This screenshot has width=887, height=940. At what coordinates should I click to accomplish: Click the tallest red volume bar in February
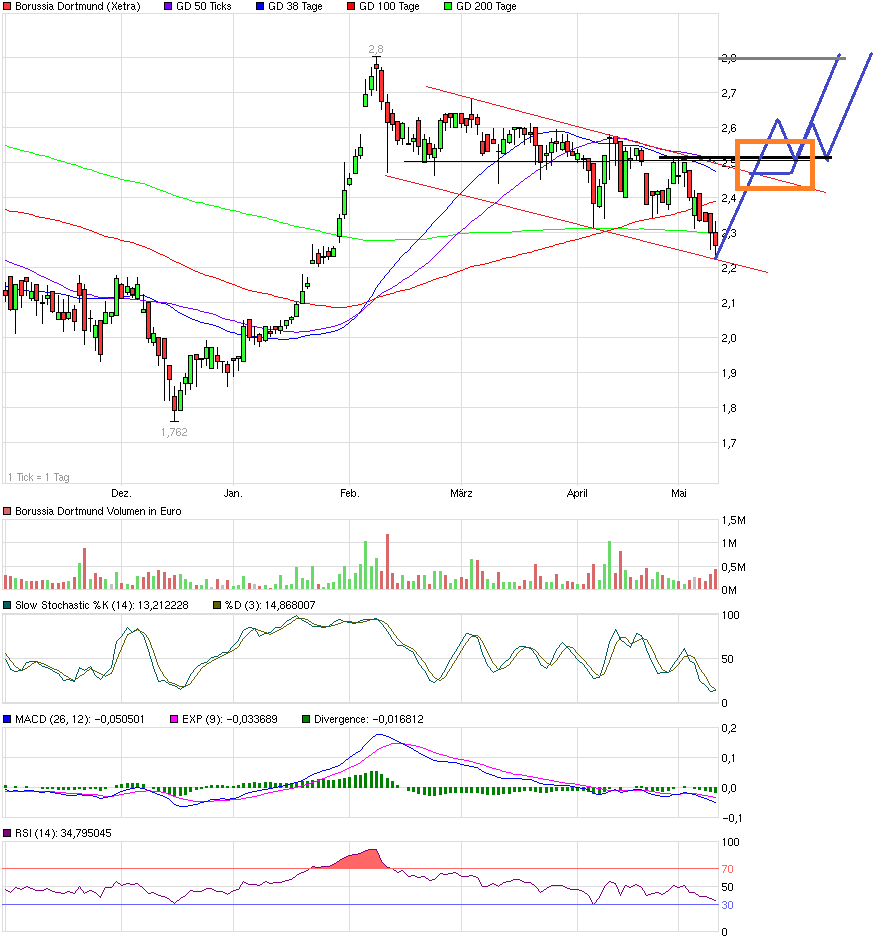point(388,562)
